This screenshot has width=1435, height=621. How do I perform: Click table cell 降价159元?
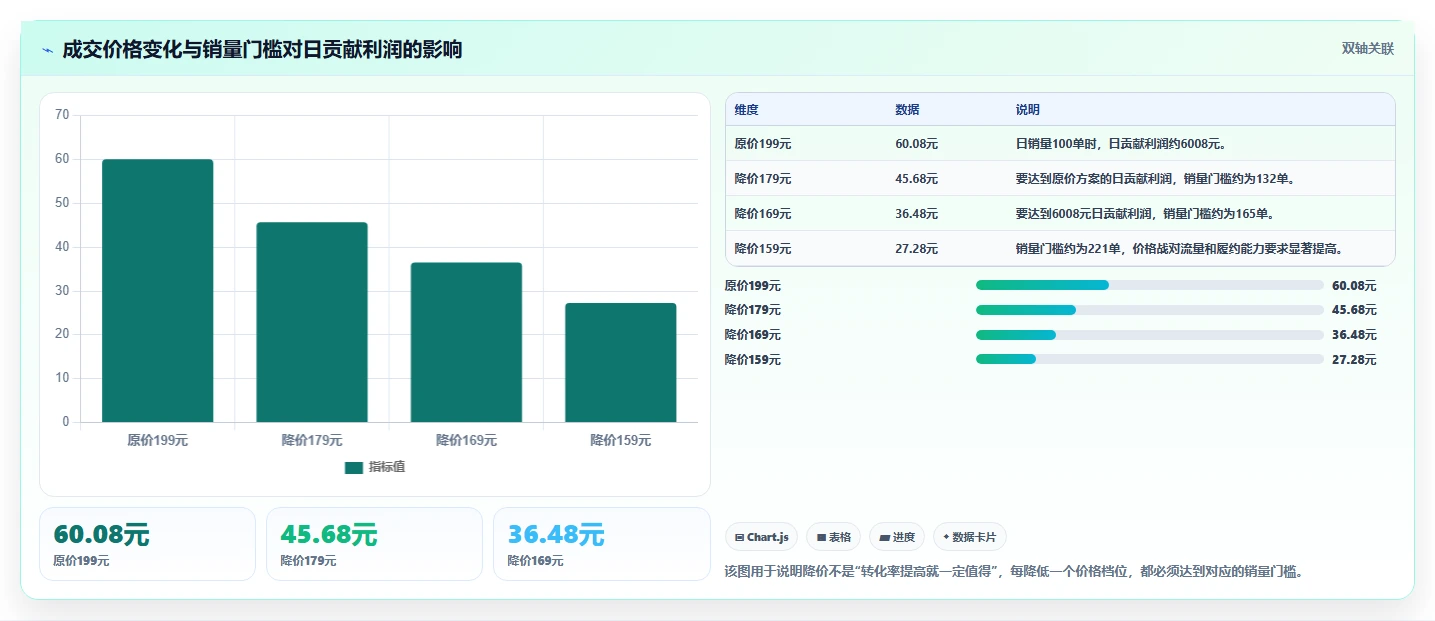763,249
